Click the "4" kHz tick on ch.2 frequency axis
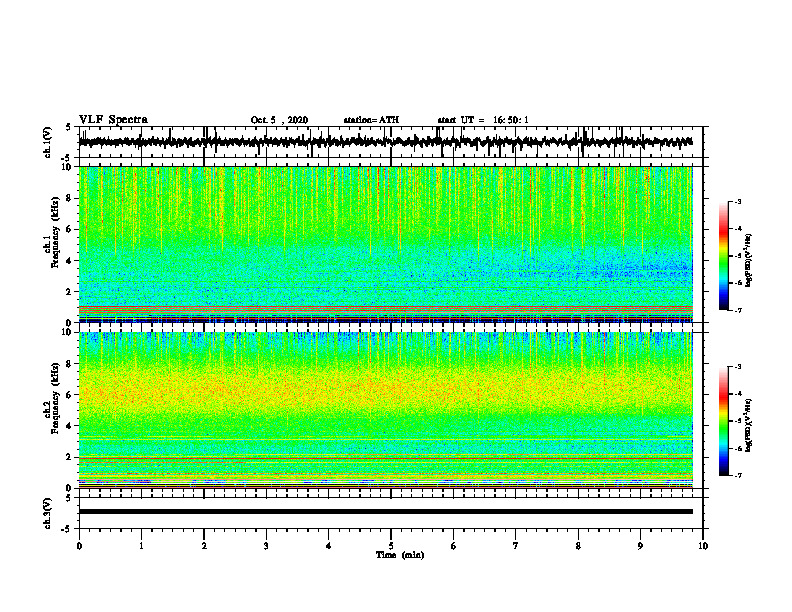The height and width of the screenshot is (612, 792). (x=70, y=426)
